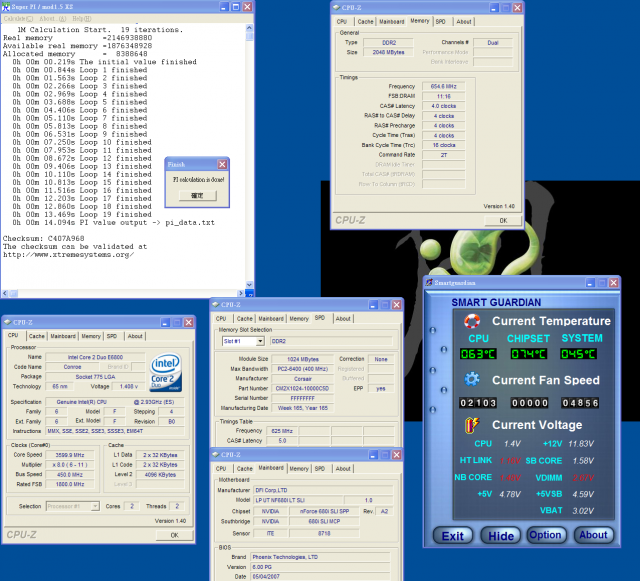Click the Super PI title bar icon

[x=6, y=7]
